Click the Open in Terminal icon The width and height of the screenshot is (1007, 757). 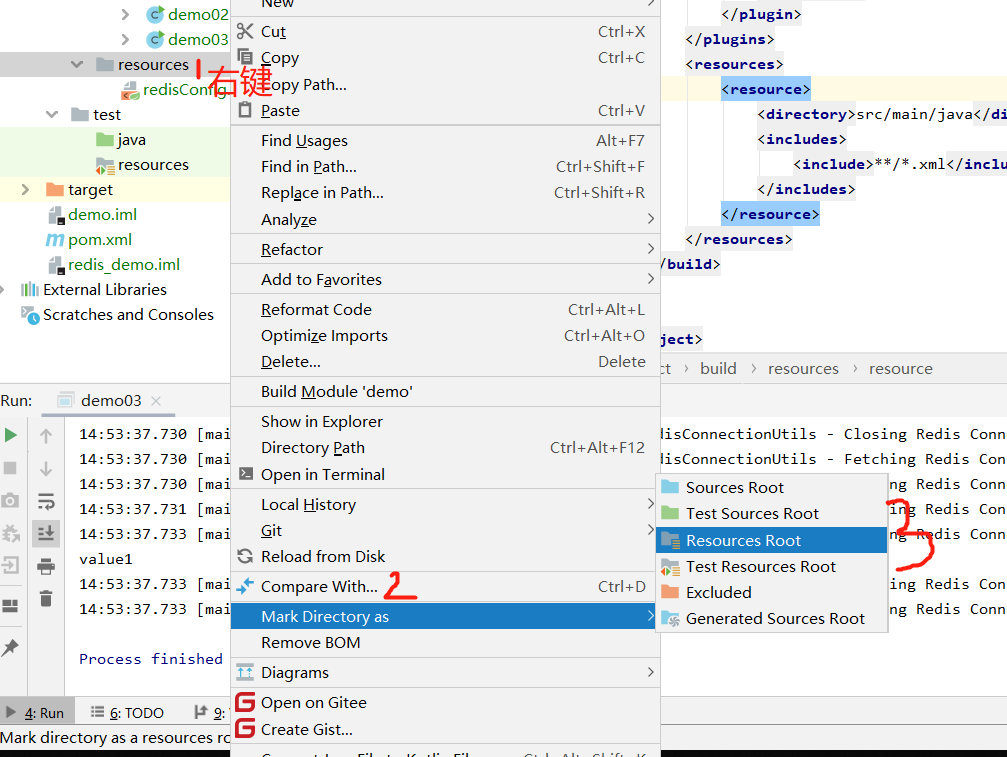(245, 474)
